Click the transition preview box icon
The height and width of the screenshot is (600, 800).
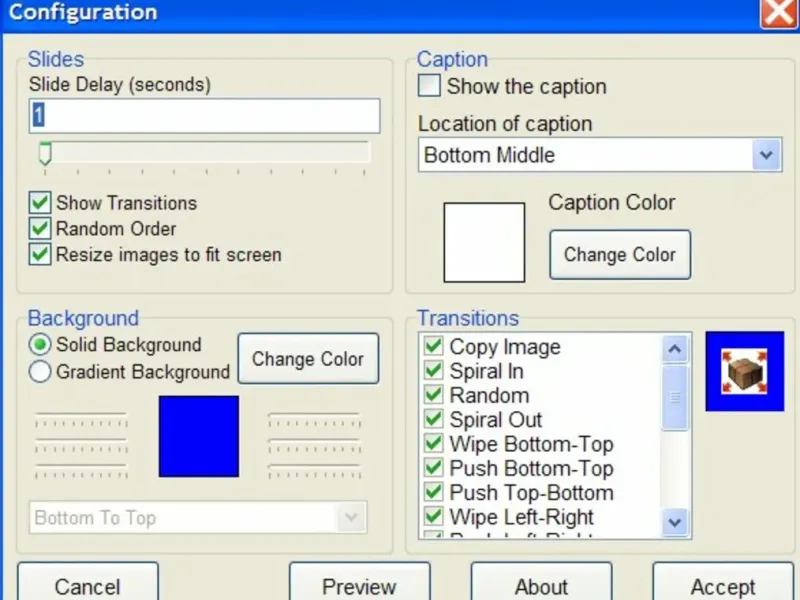pyautogui.click(x=744, y=371)
